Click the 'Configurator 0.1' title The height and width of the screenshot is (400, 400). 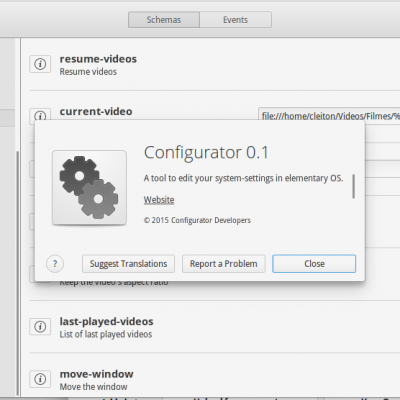(x=206, y=153)
